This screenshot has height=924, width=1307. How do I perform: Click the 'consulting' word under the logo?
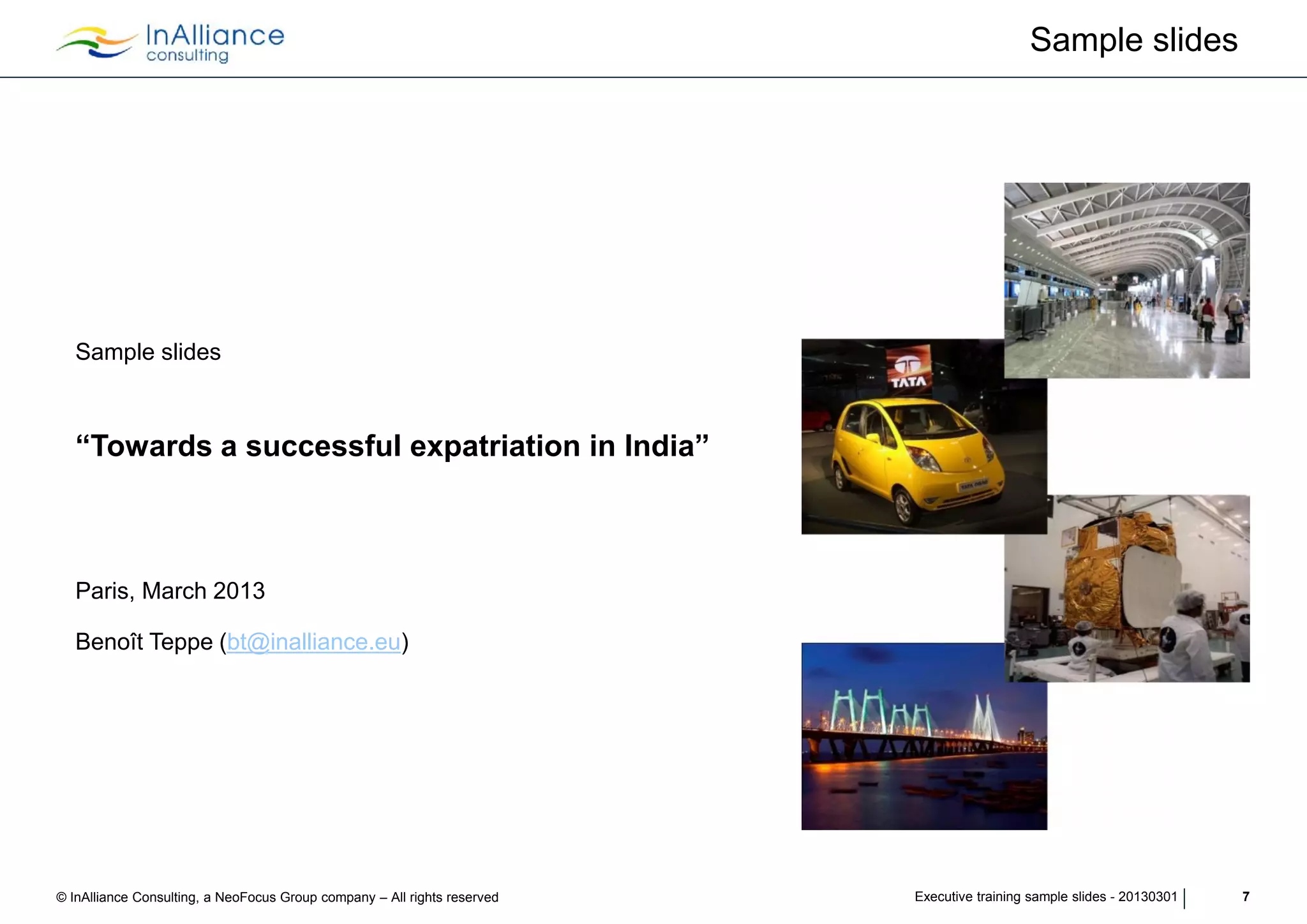click(187, 56)
